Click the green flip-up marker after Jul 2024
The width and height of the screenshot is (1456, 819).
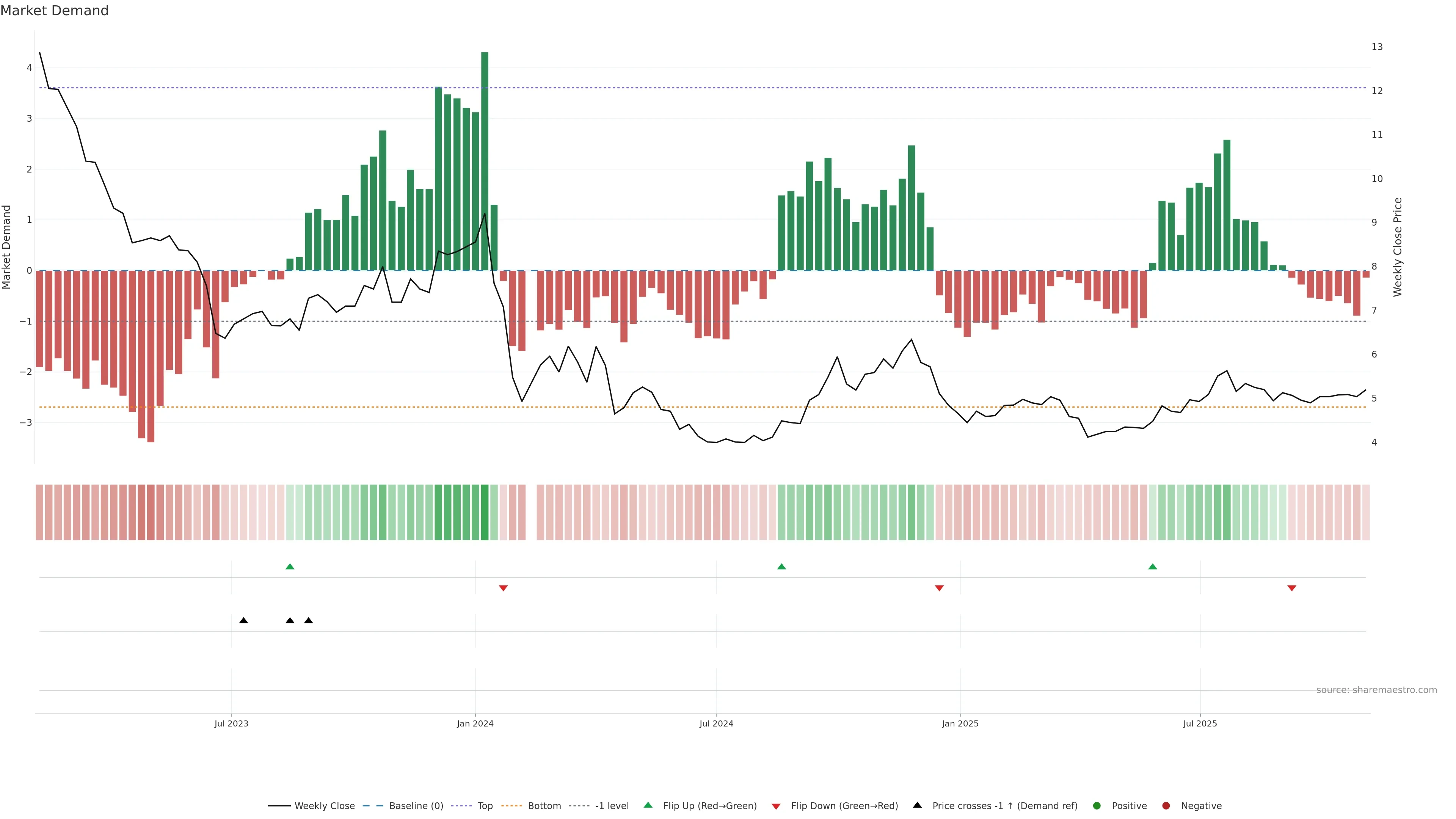(x=782, y=566)
